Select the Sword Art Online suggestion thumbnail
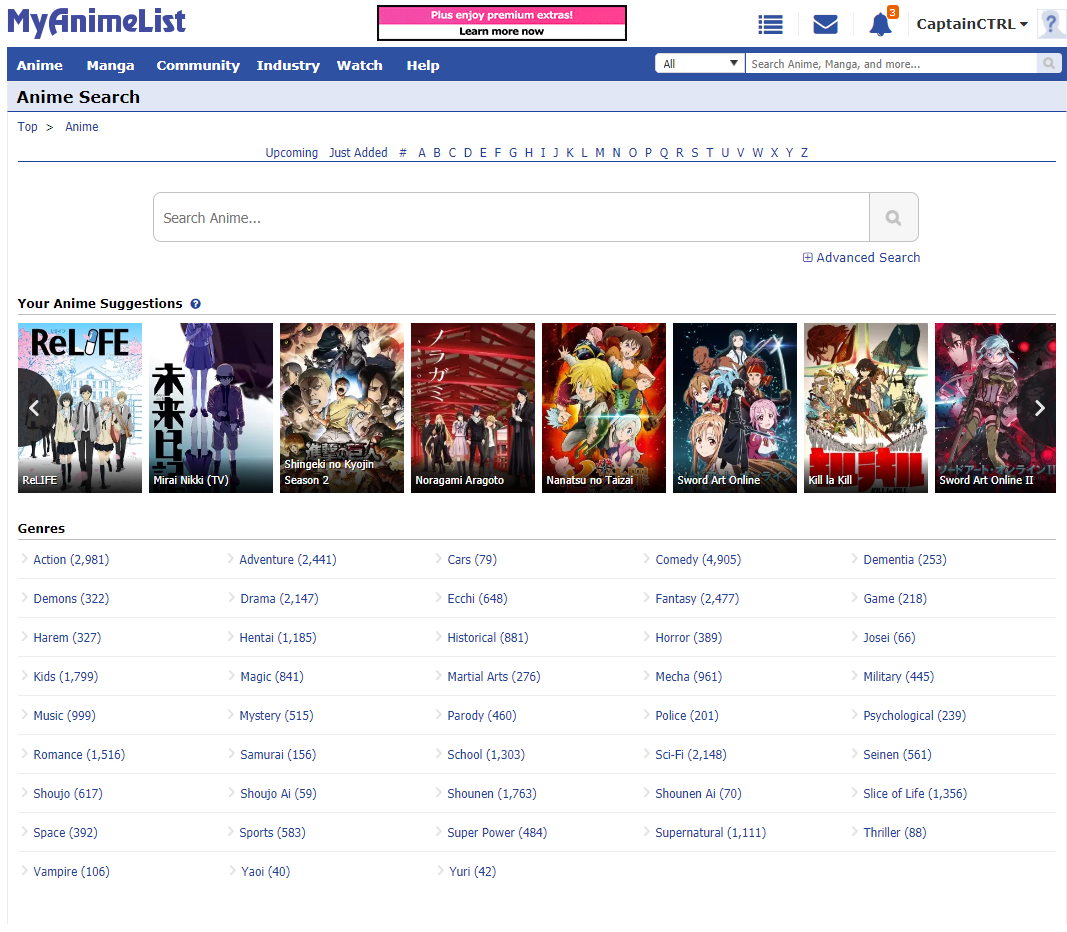Viewport: 1067px width, 932px height. pyautogui.click(x=734, y=407)
